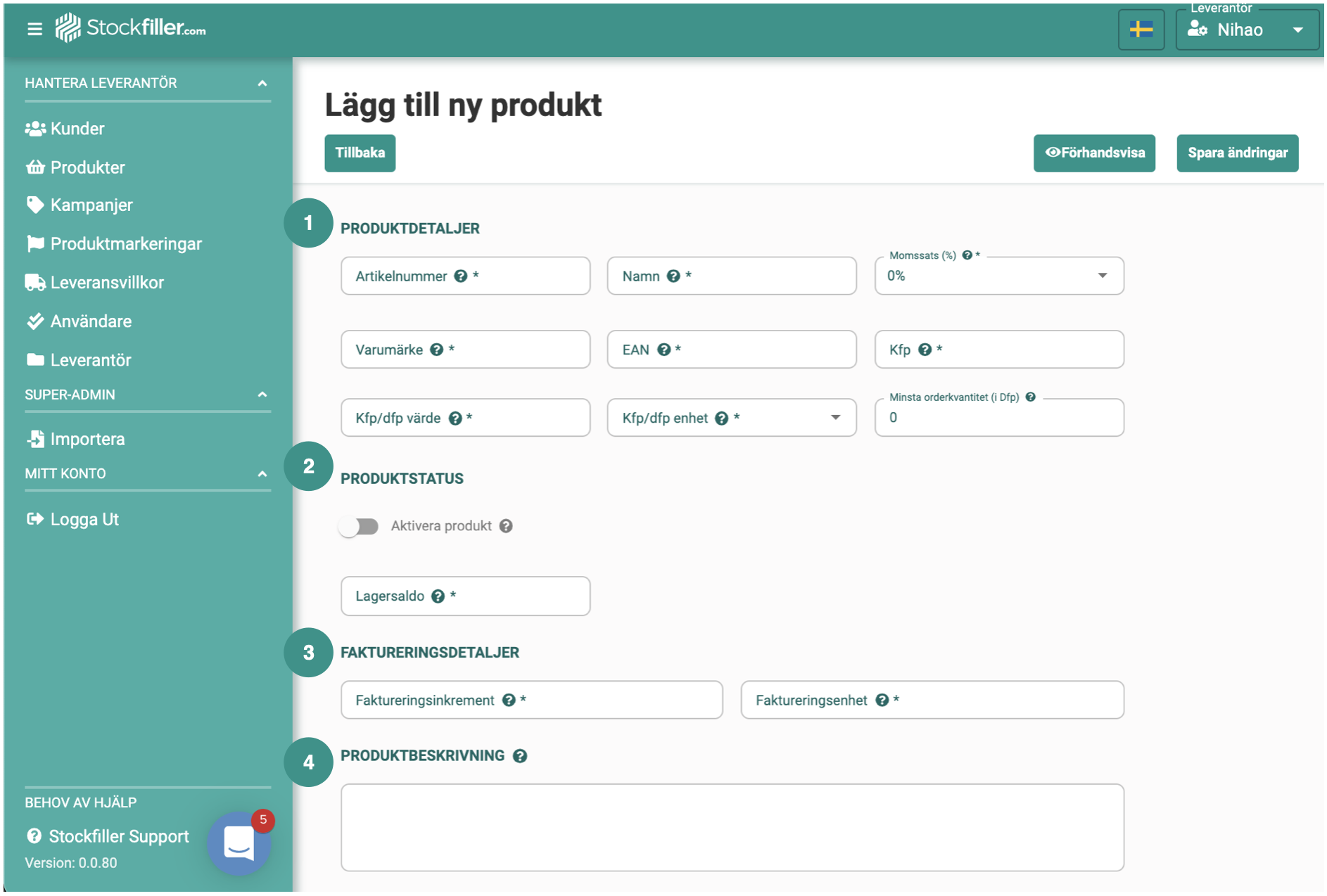Open the support chat bubble icon

[239, 843]
